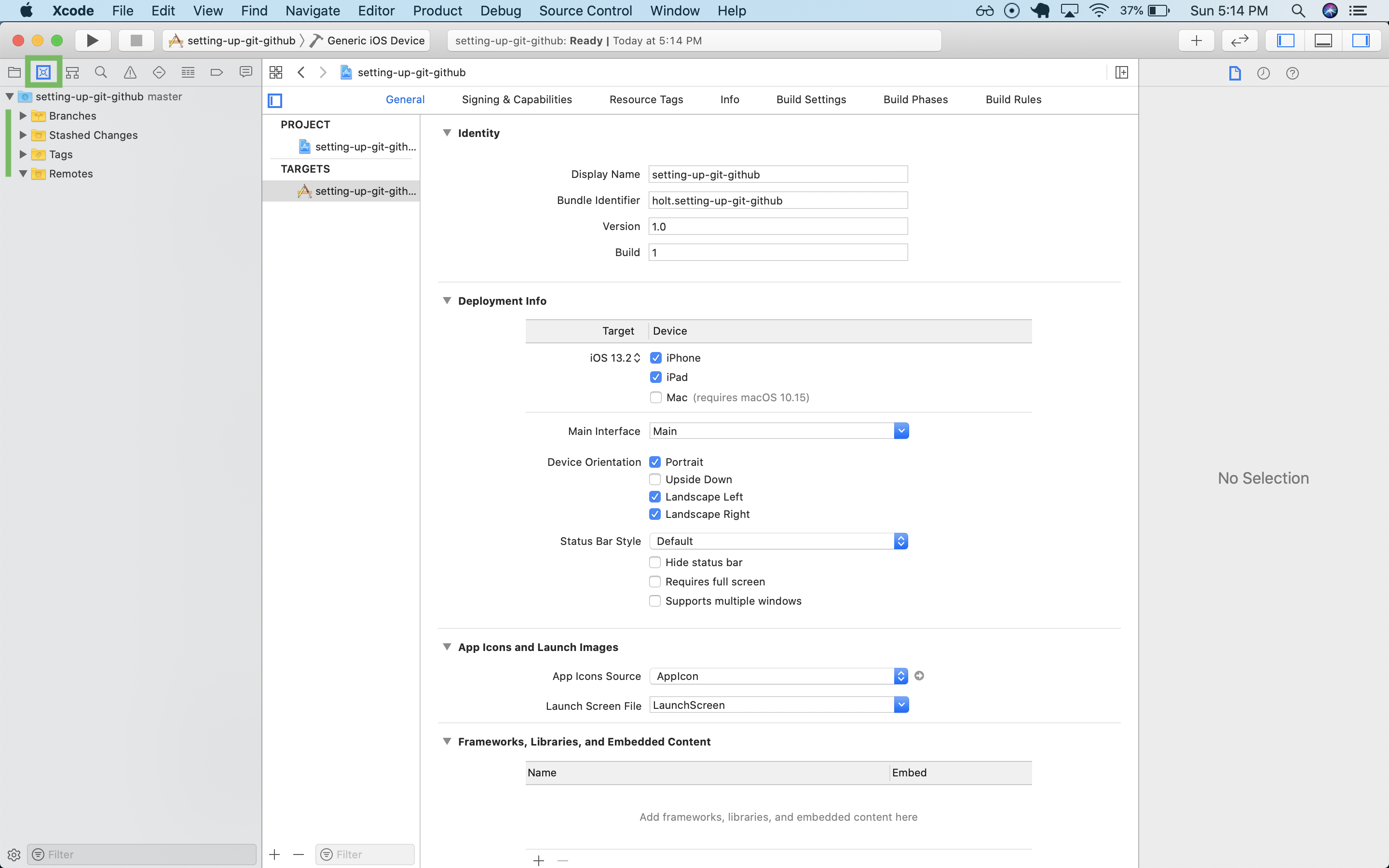Select the Build Settings tab
The height and width of the screenshot is (868, 1389).
811,99
